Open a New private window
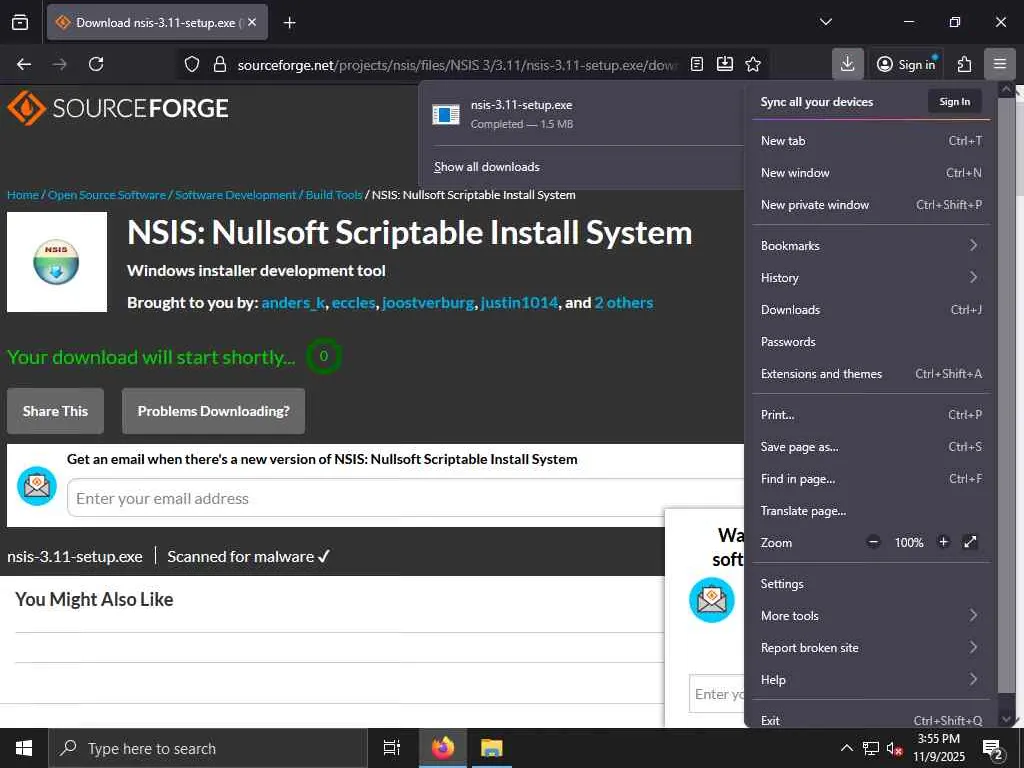1024x768 pixels. click(x=871, y=204)
